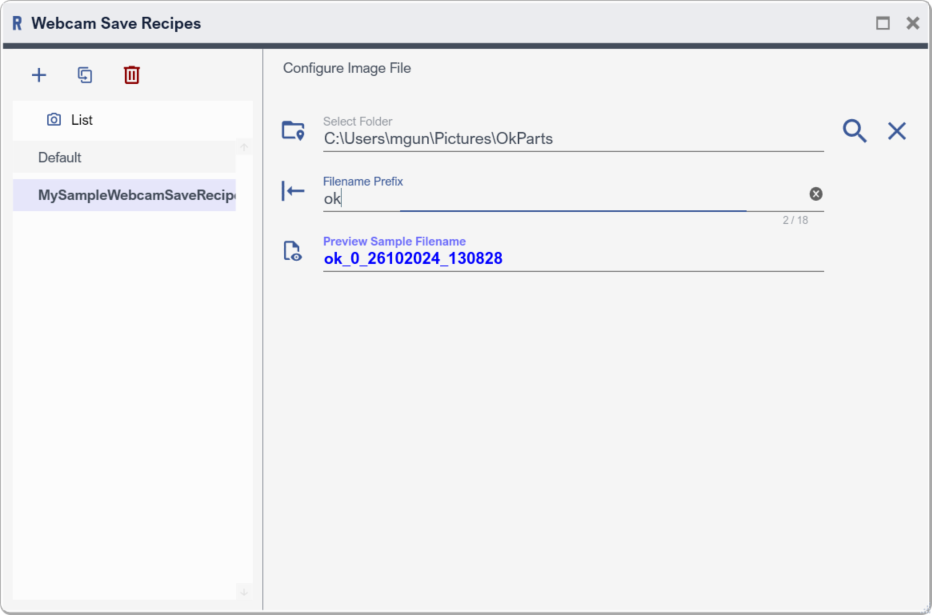Maximize the Webcam Save Recipes window
This screenshot has width=932, height=615.
click(883, 23)
